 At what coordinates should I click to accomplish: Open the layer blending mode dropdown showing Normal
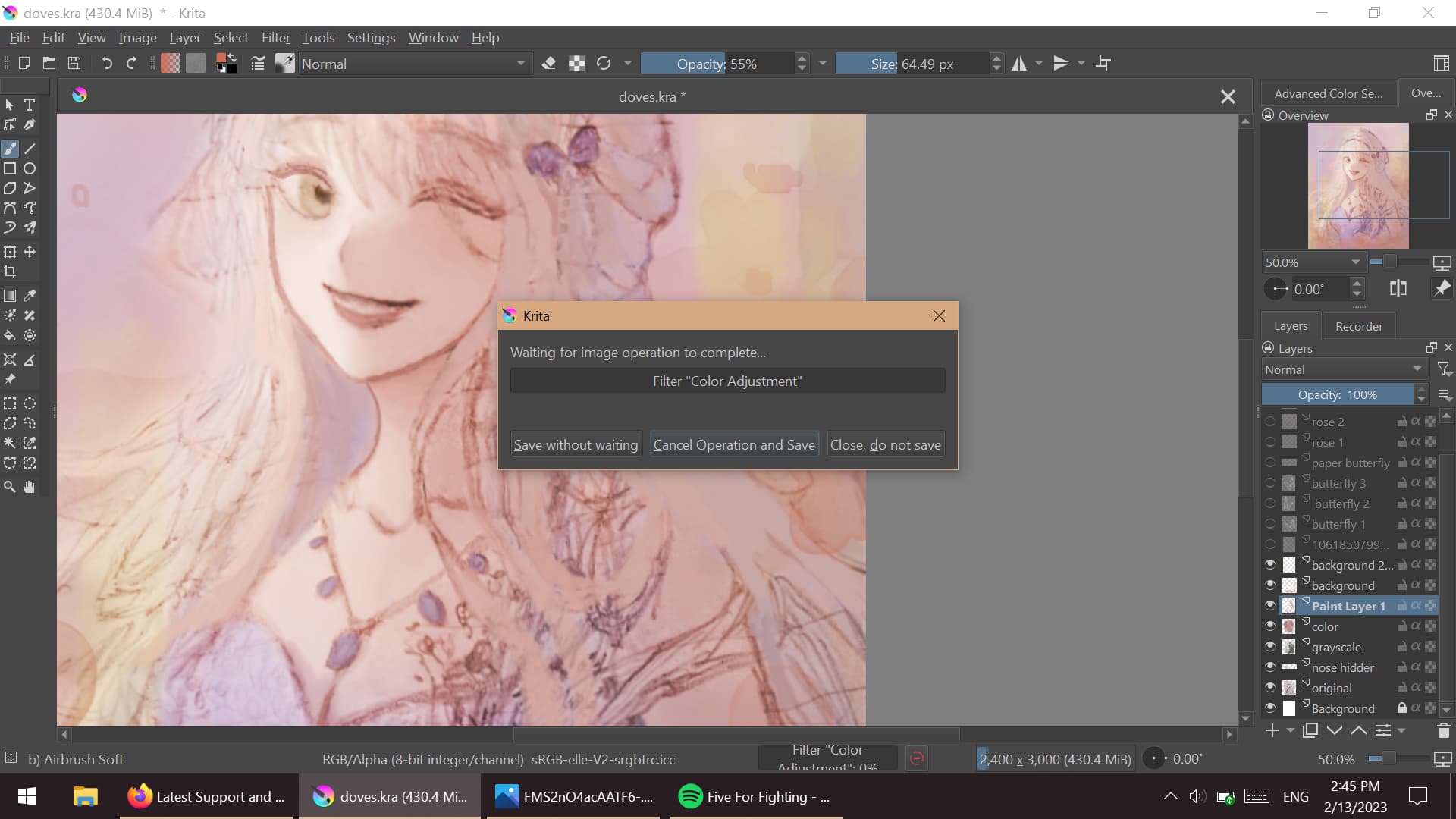pyautogui.click(x=1342, y=369)
